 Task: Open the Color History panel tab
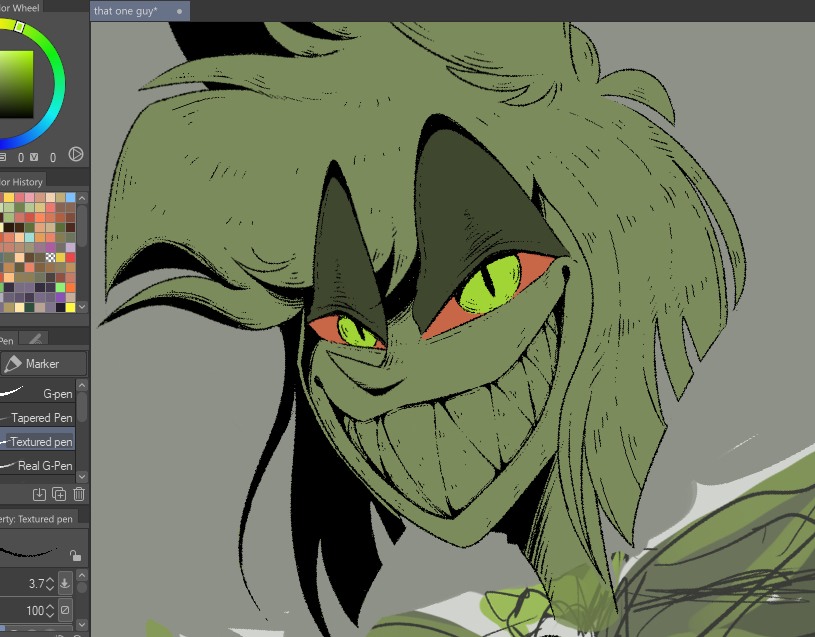(22, 181)
